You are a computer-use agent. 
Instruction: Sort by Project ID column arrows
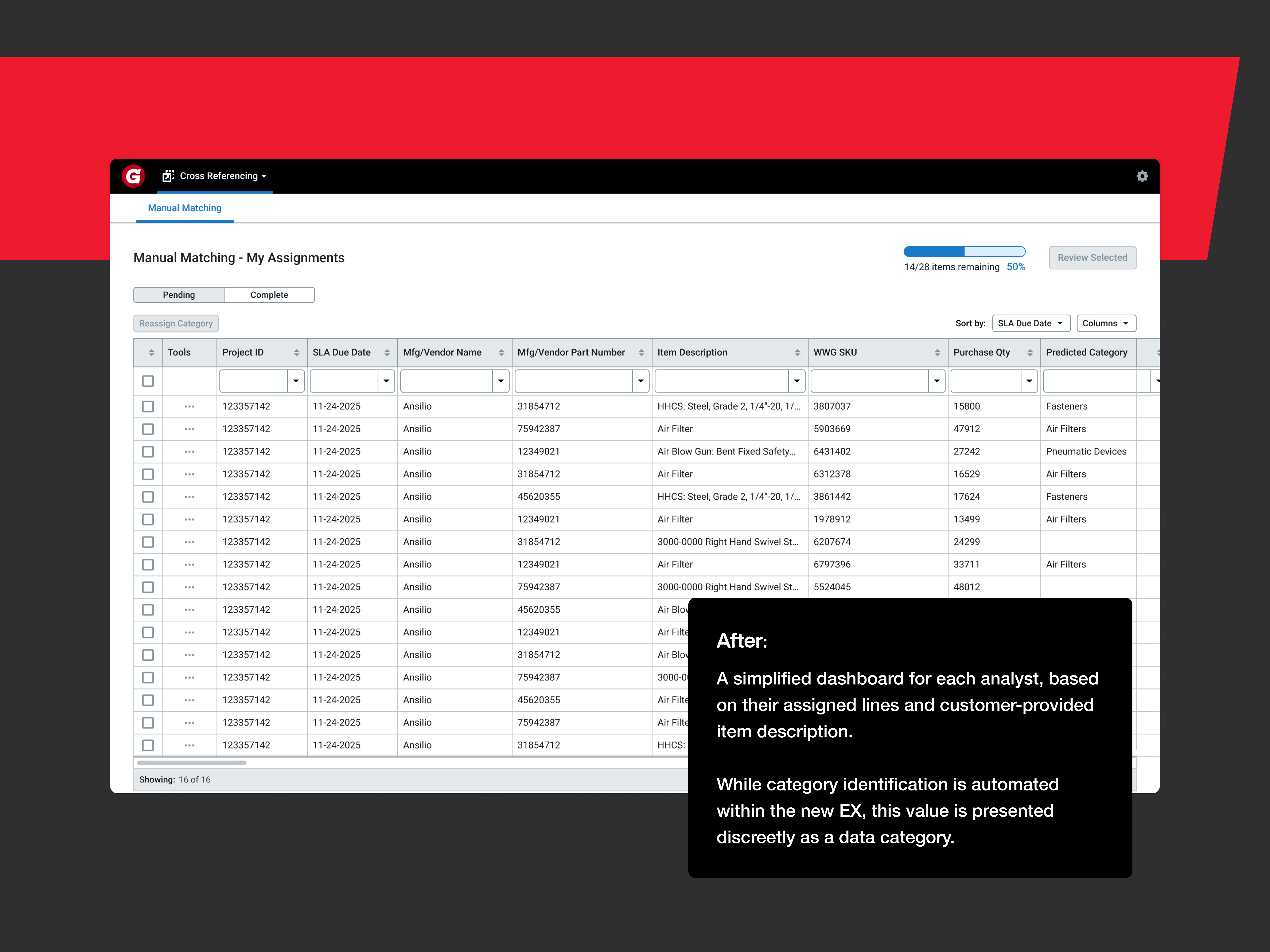click(x=296, y=353)
